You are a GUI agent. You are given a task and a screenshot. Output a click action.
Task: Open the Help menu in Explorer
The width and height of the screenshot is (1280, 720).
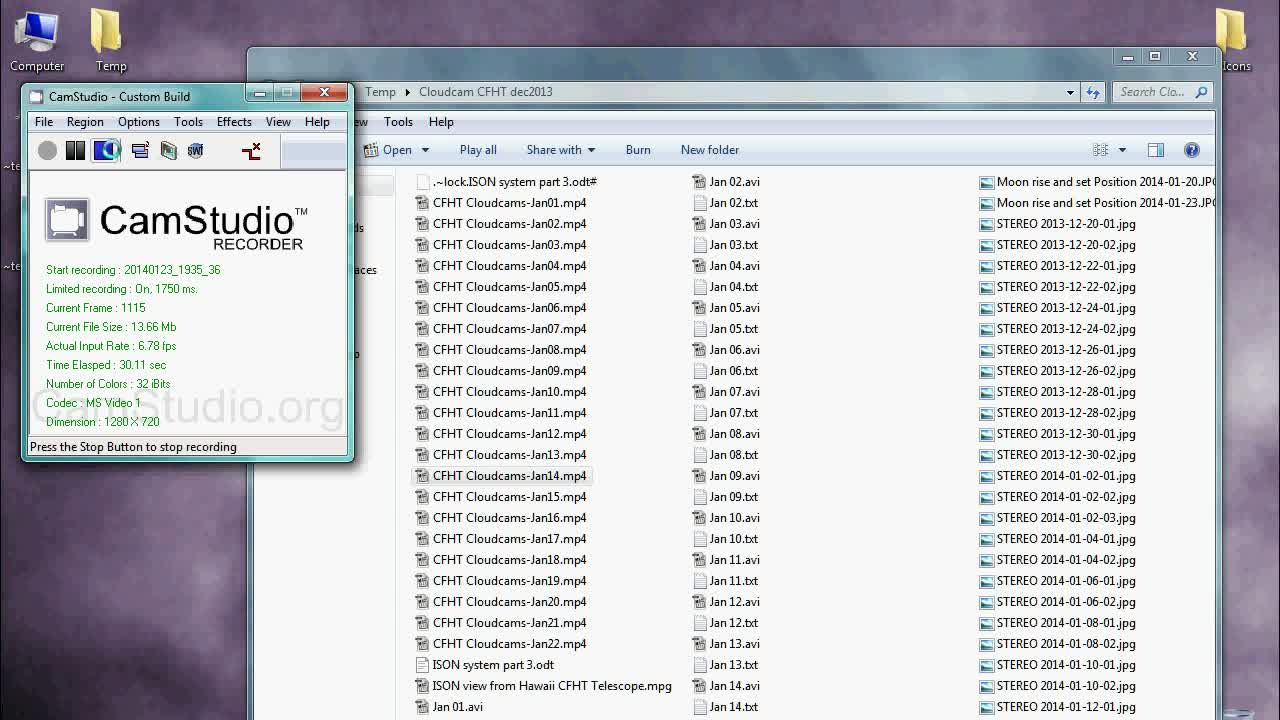pyautogui.click(x=441, y=122)
